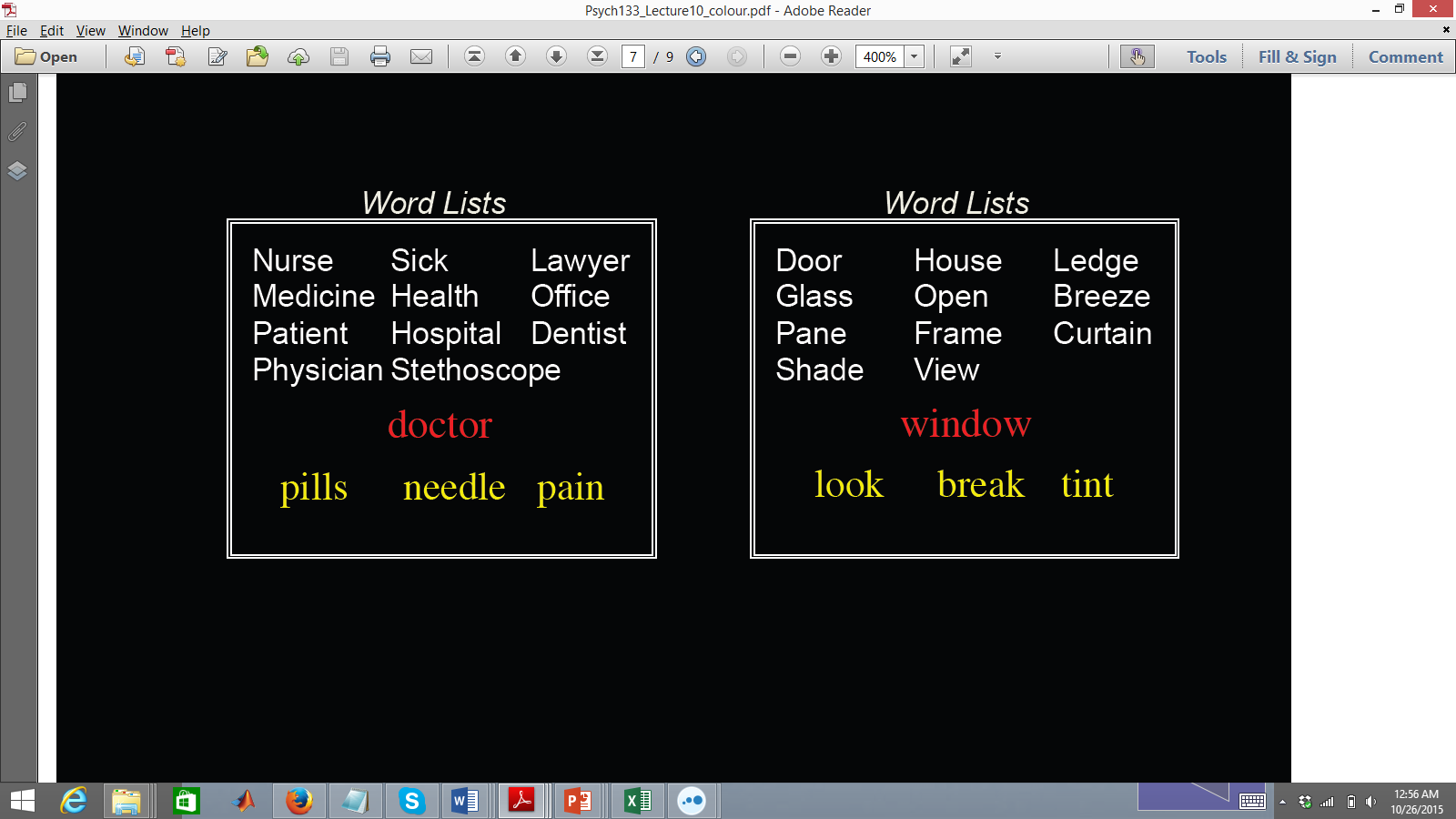1456x819 pixels.
Task: Click the page number input field
Action: point(633,56)
